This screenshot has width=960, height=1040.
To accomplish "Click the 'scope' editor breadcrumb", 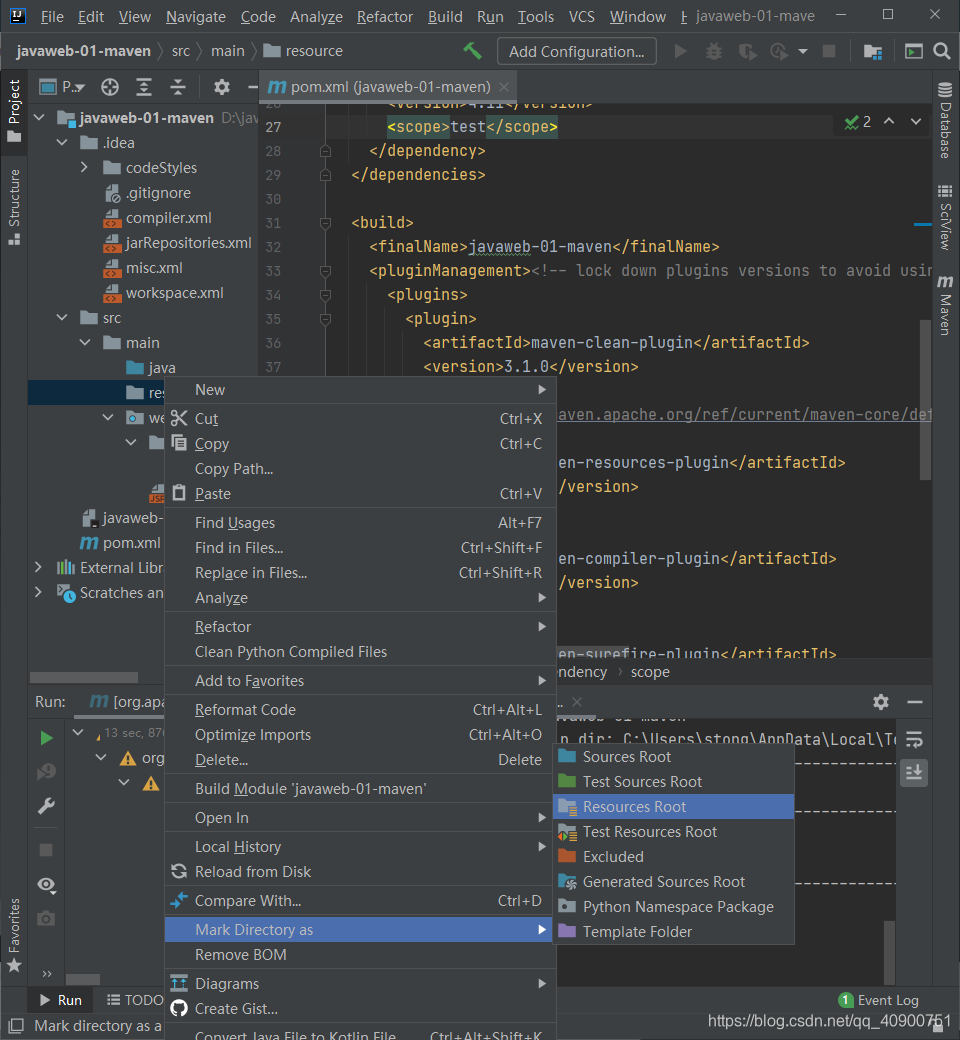I will coord(650,672).
